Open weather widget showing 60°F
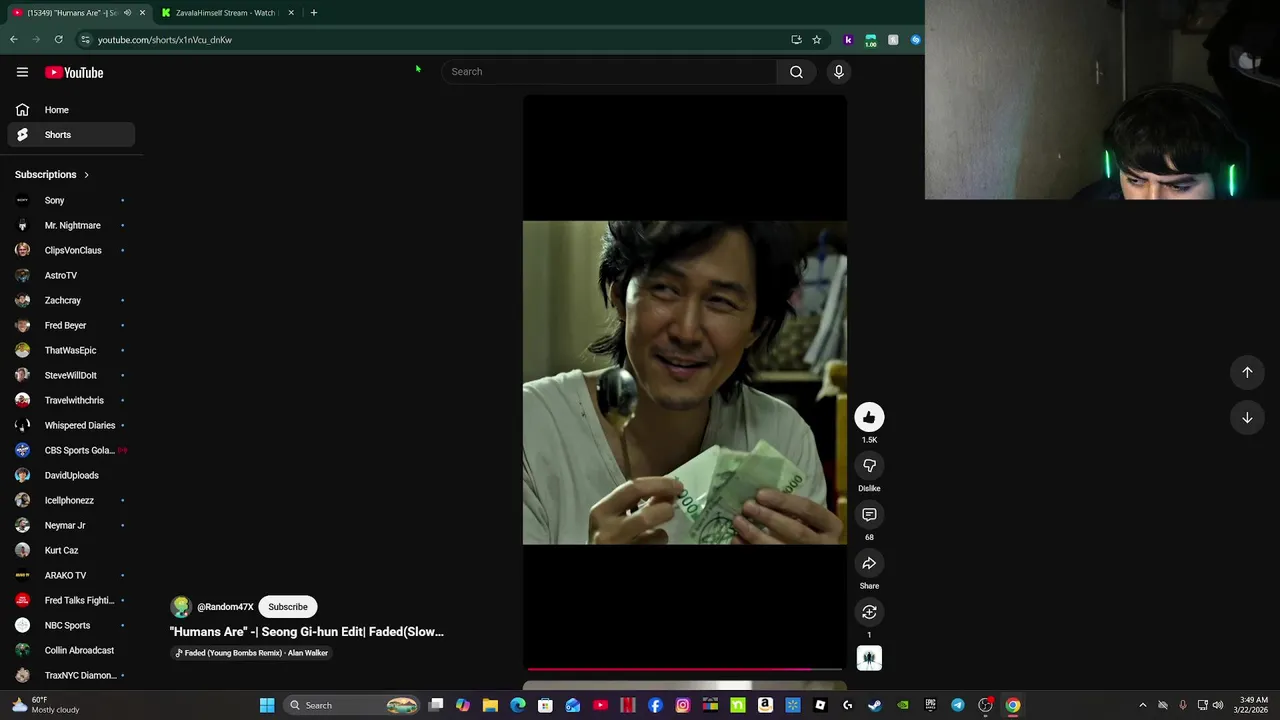Screen dimensions: 1280x720 [45, 705]
